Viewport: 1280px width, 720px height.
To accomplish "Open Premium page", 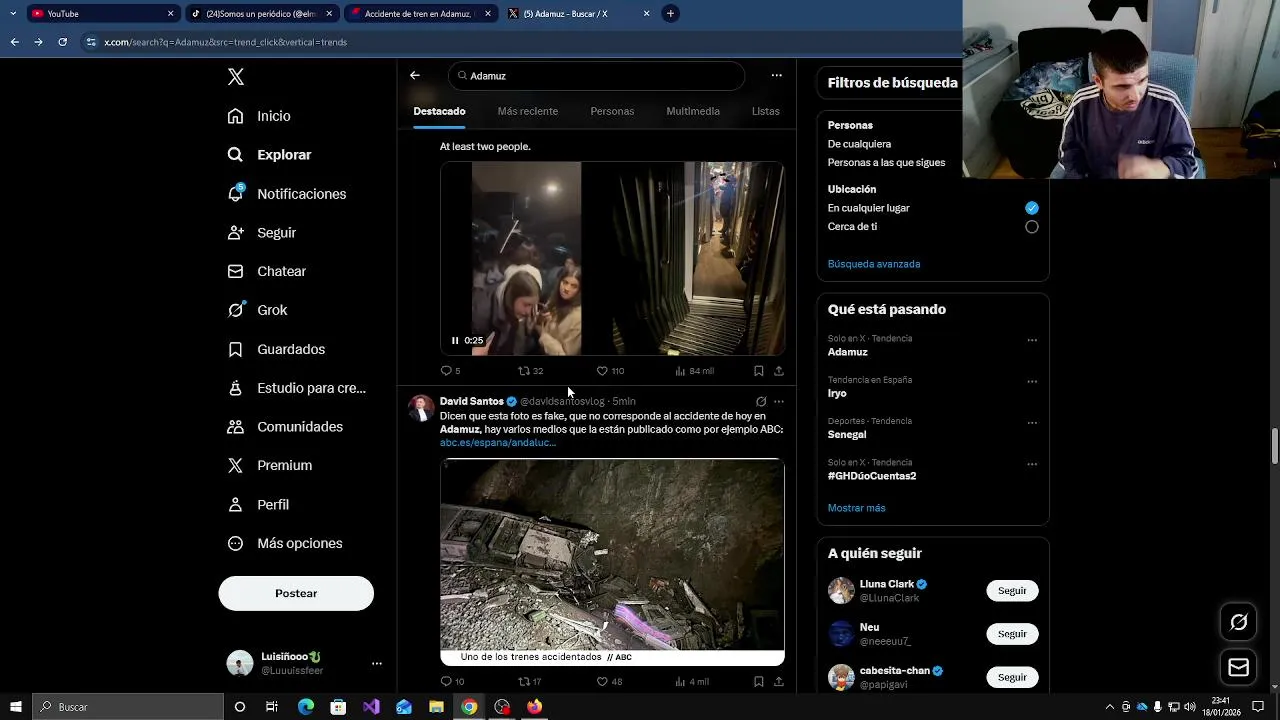I will coord(270,466).
